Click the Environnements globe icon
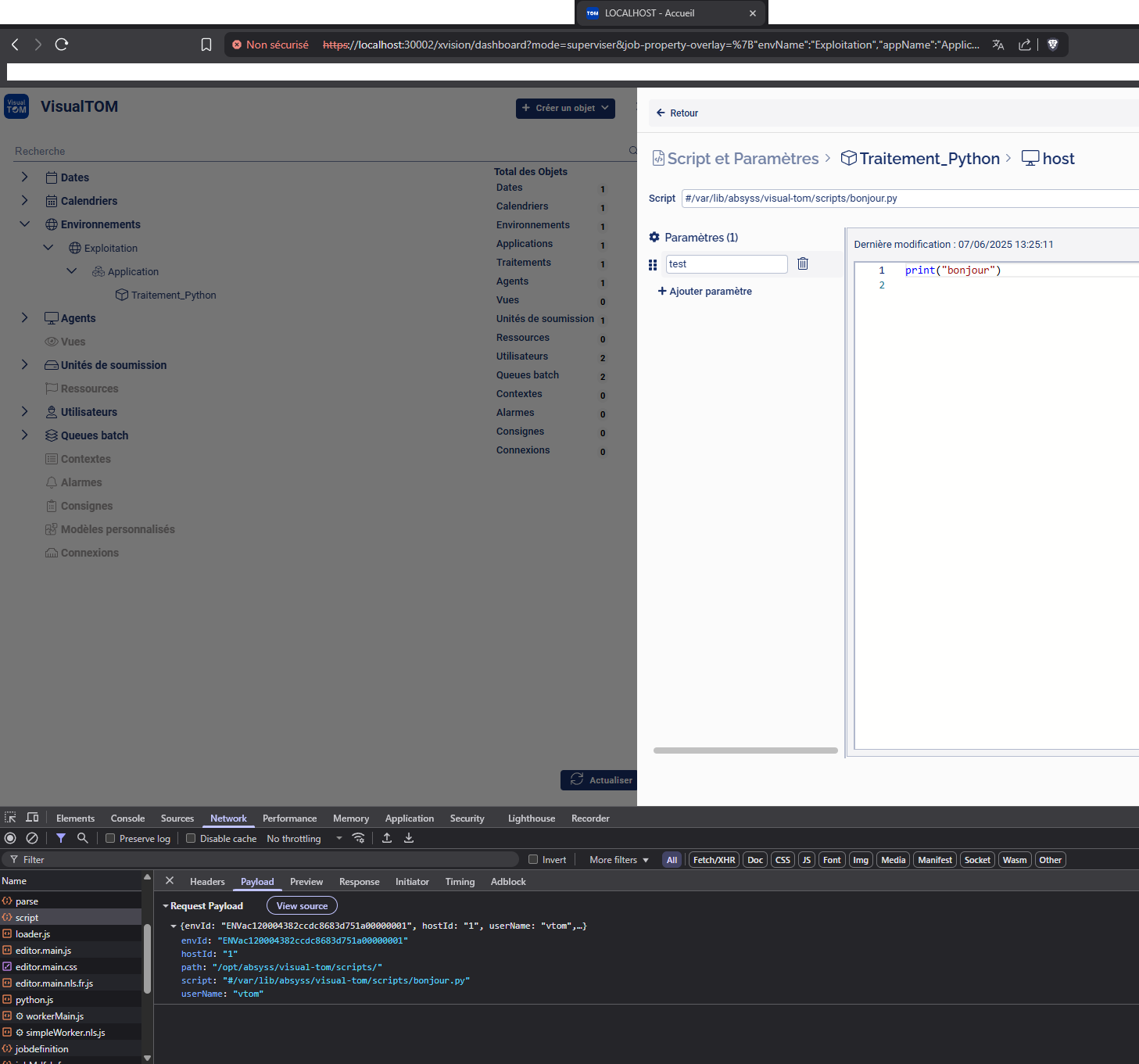 pyautogui.click(x=52, y=224)
